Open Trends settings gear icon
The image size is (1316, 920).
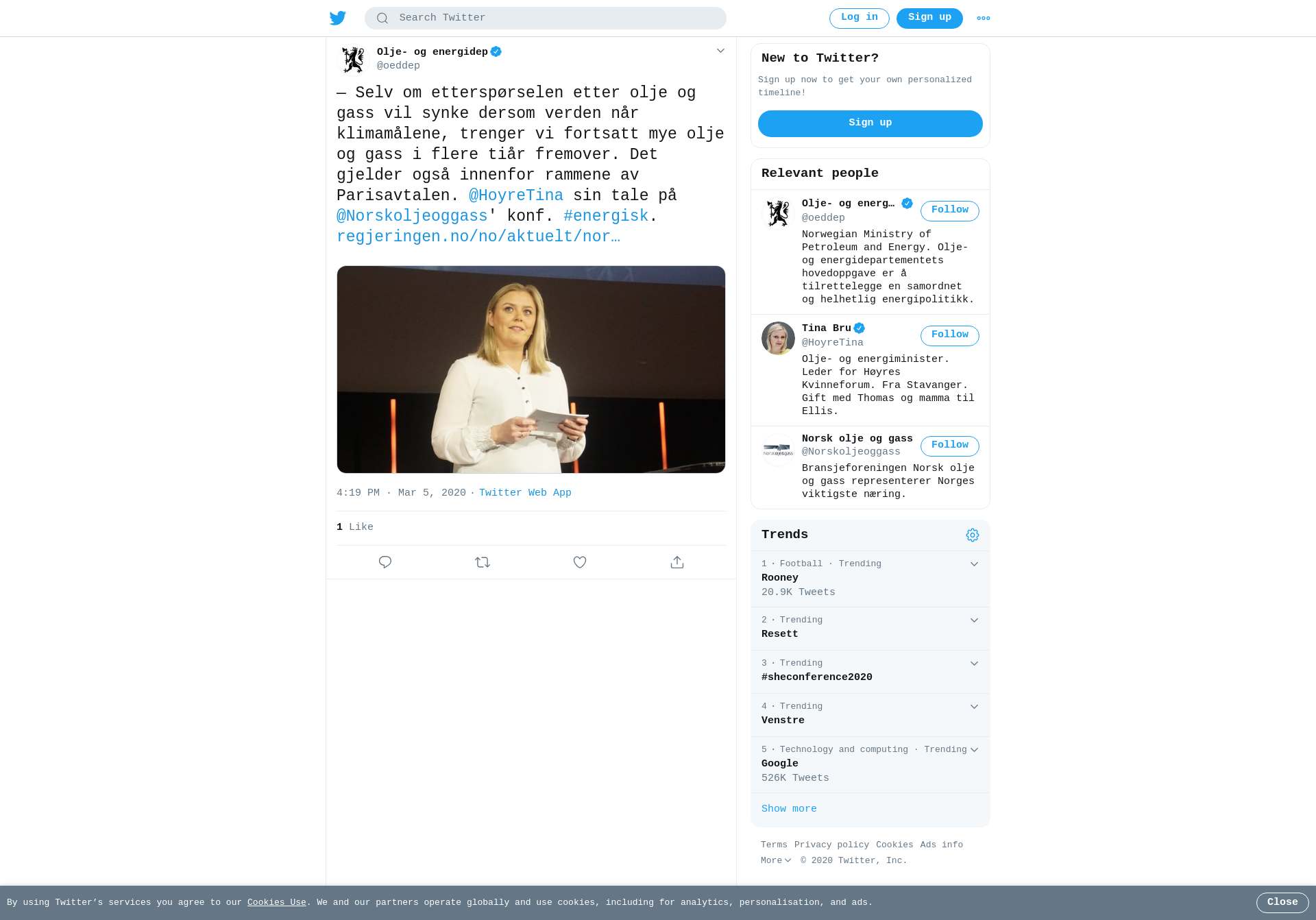click(973, 535)
